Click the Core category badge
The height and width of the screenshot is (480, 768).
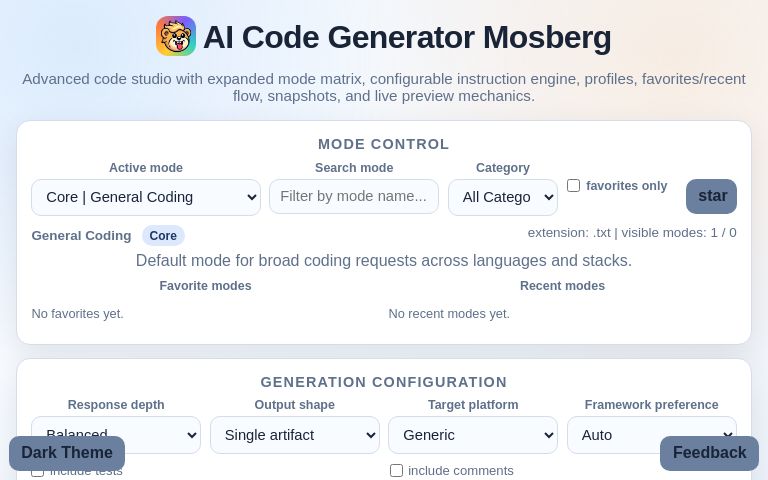point(163,236)
